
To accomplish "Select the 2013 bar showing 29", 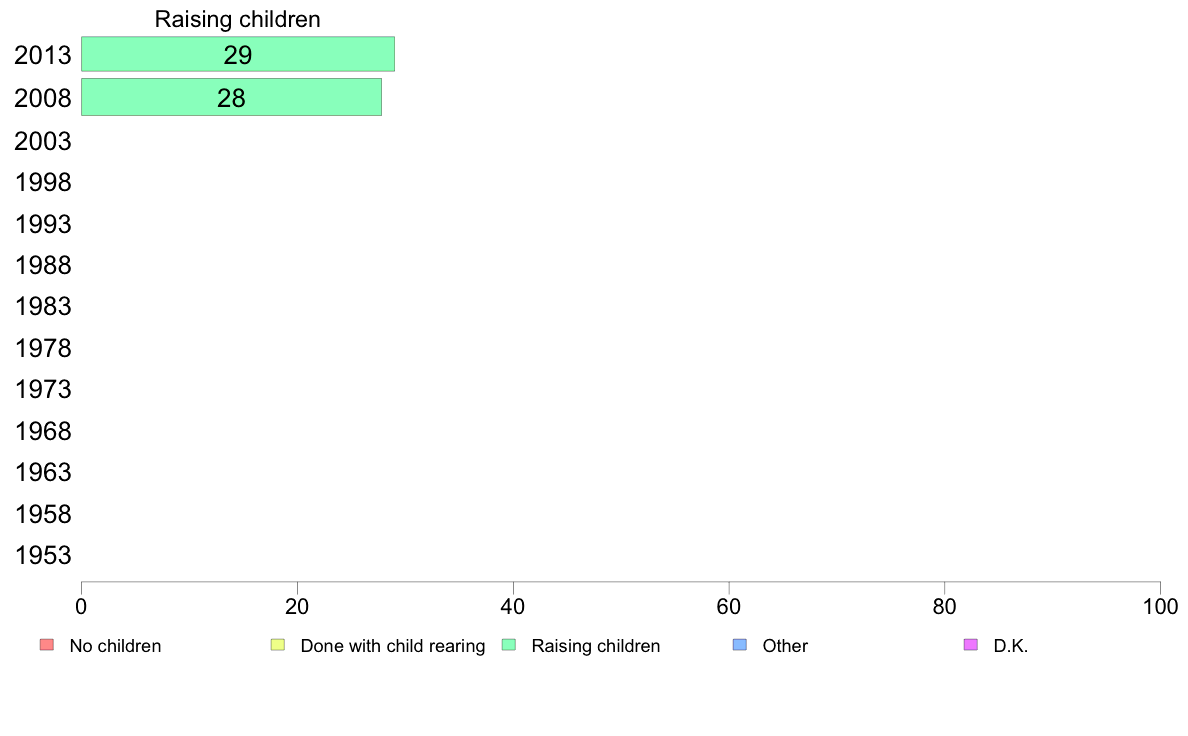I will click(x=238, y=54).
